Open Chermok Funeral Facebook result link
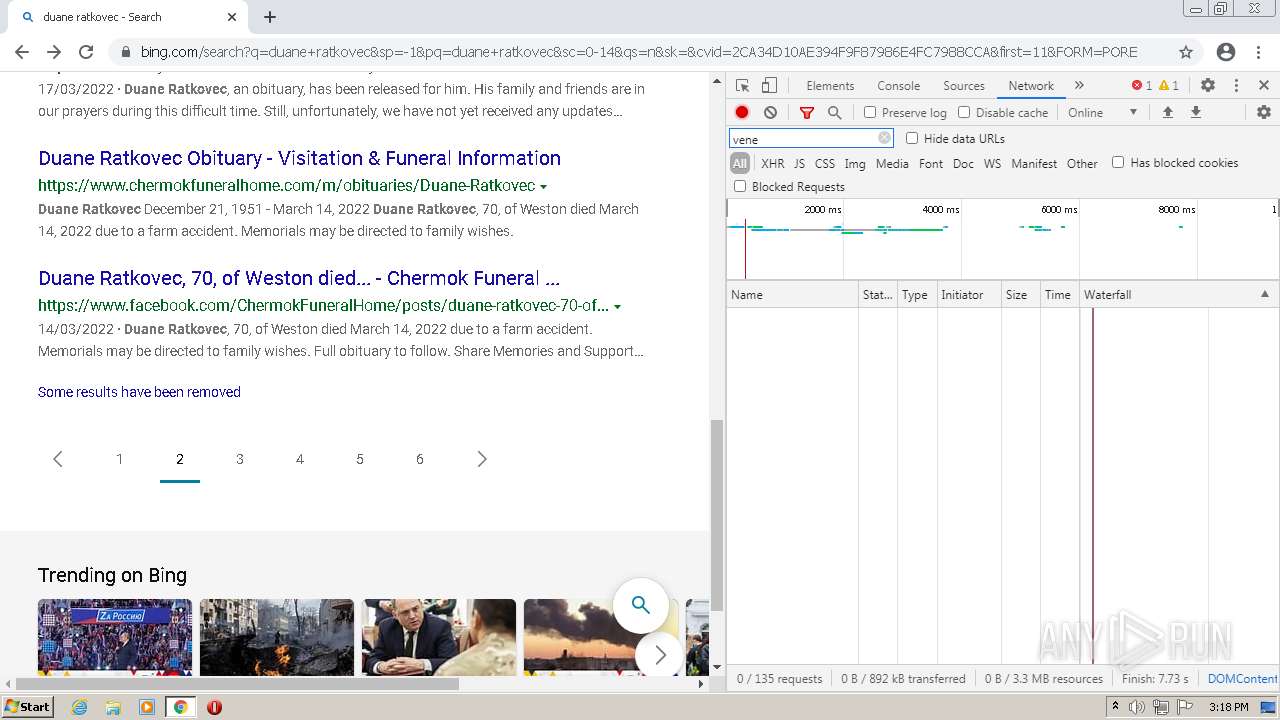The image size is (1280, 720). pos(299,278)
